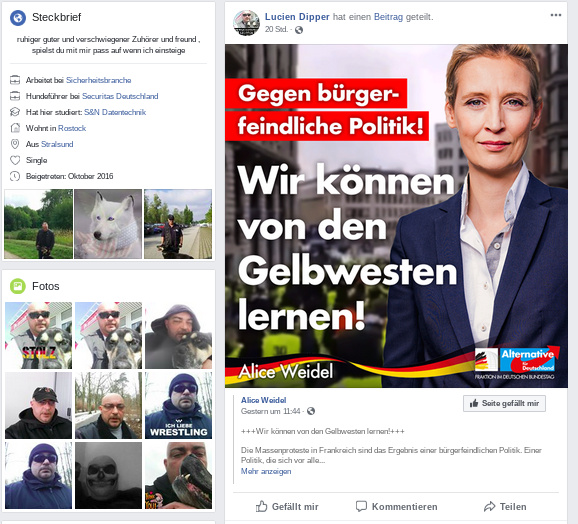Click the Teilen share arrow icon
Image resolution: width=578 pixels, height=524 pixels.
click(489, 507)
